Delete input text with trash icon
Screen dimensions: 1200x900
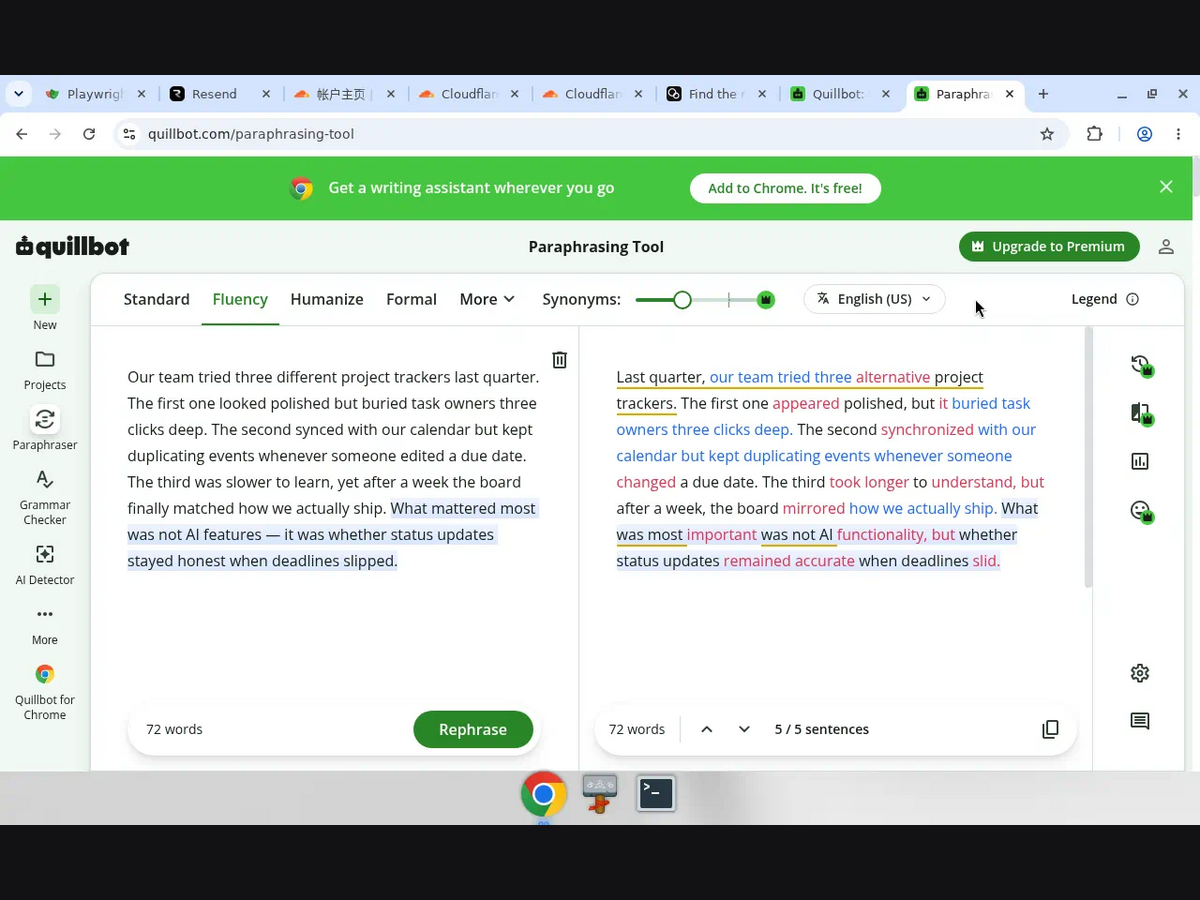(x=560, y=360)
